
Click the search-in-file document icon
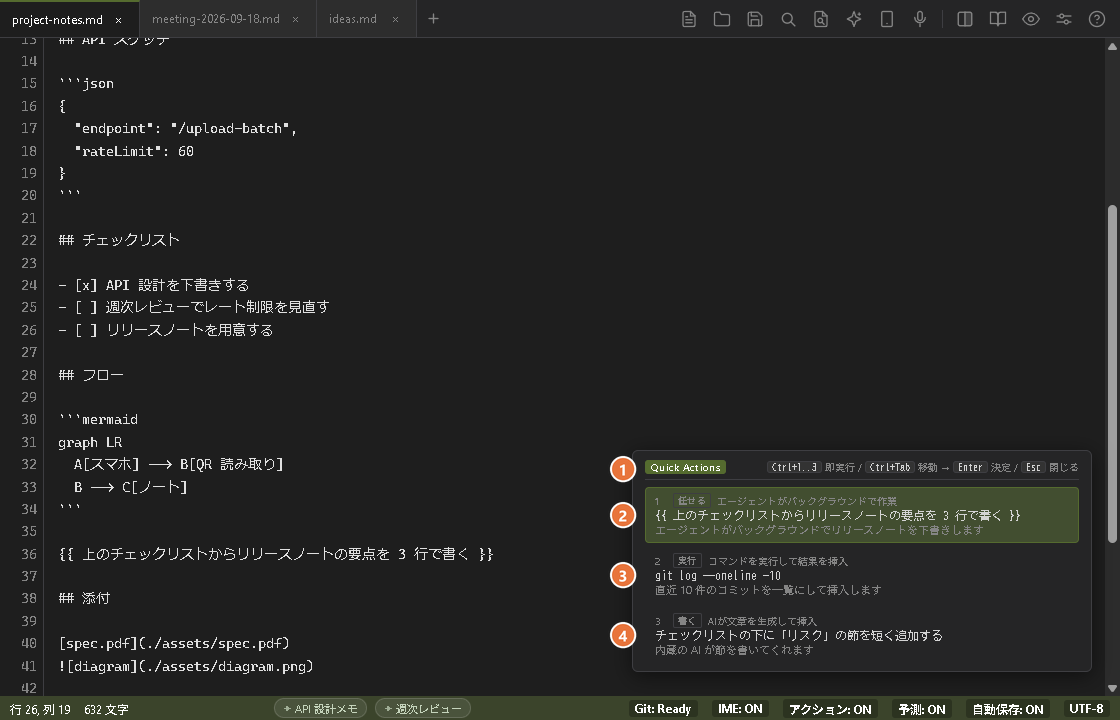tap(821, 19)
